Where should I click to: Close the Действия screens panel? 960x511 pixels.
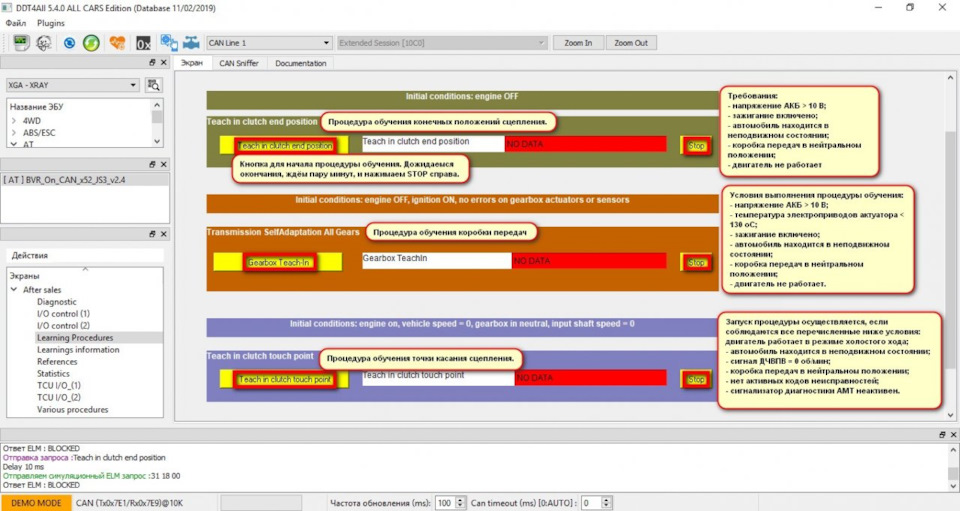[163, 234]
